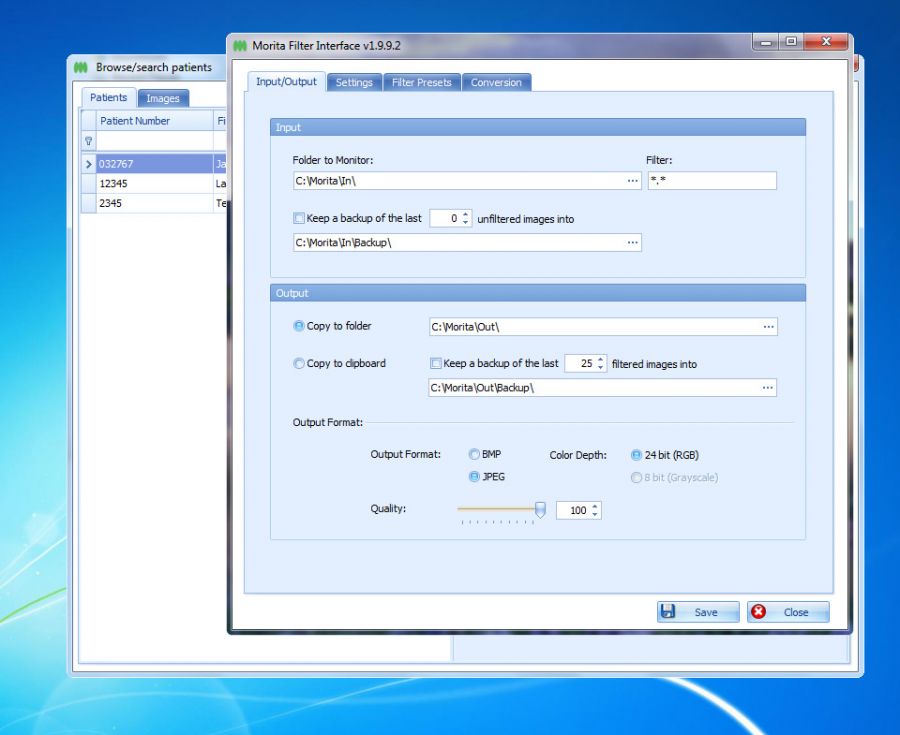900x735 pixels.
Task: Click the Morita logo icon in the Filter Interface title bar
Action: pos(240,46)
